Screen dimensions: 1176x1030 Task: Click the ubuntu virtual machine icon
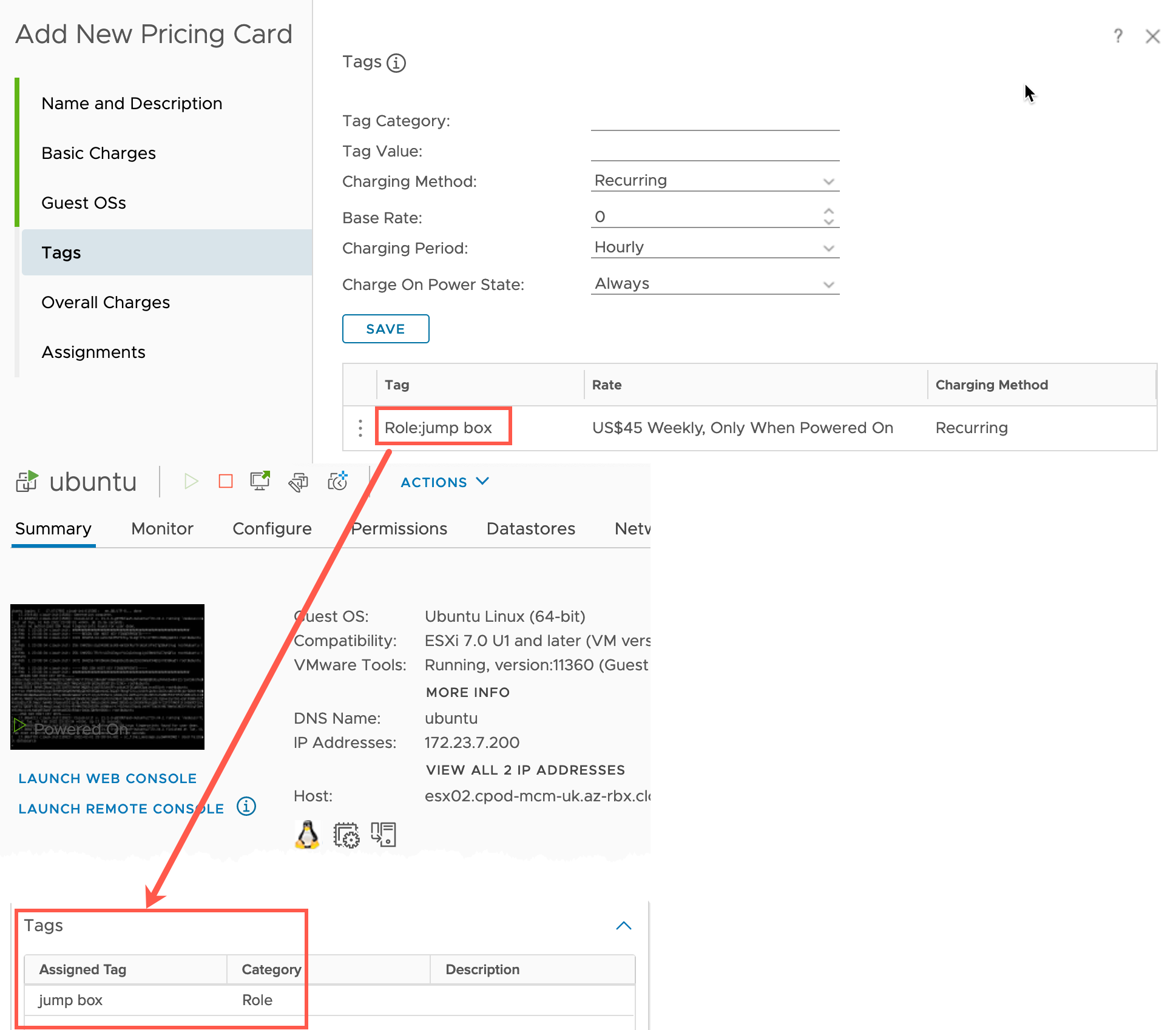point(27,482)
